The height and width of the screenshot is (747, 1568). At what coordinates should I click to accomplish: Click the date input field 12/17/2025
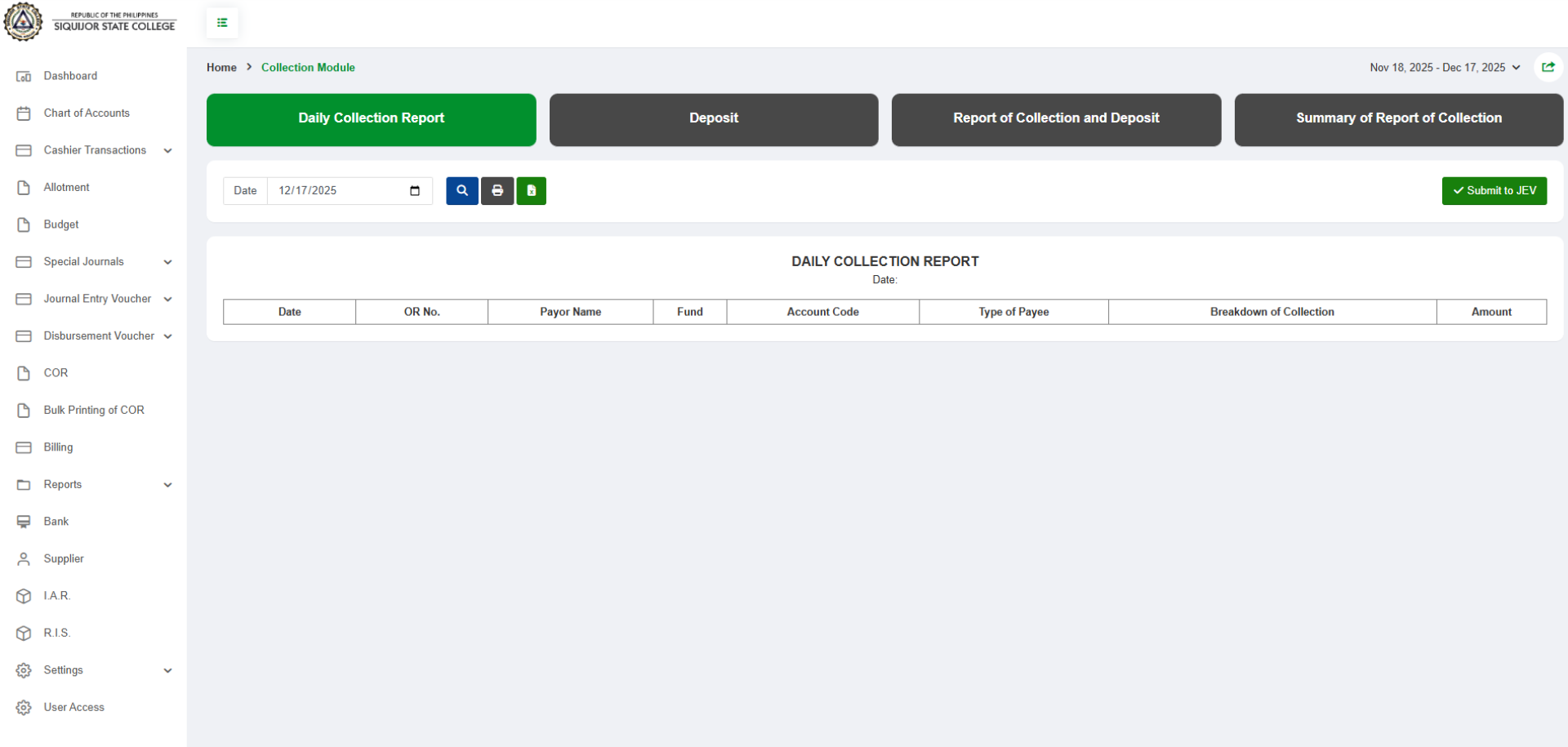point(335,191)
